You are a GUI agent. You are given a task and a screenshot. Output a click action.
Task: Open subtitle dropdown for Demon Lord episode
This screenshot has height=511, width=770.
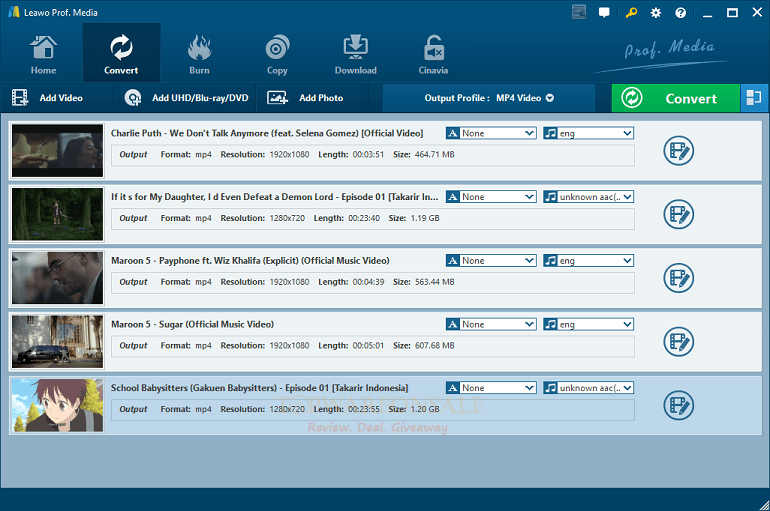click(x=491, y=197)
